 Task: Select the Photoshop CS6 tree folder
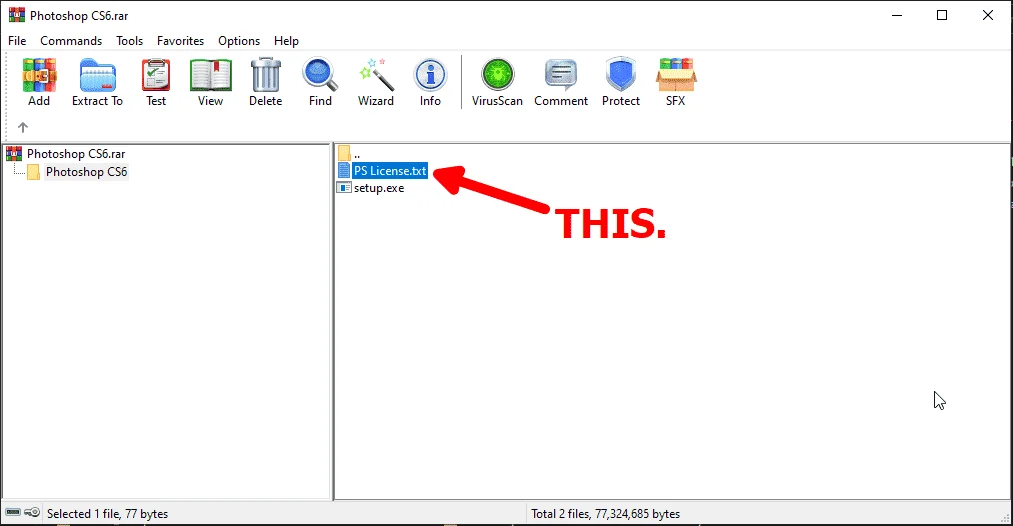tap(87, 172)
